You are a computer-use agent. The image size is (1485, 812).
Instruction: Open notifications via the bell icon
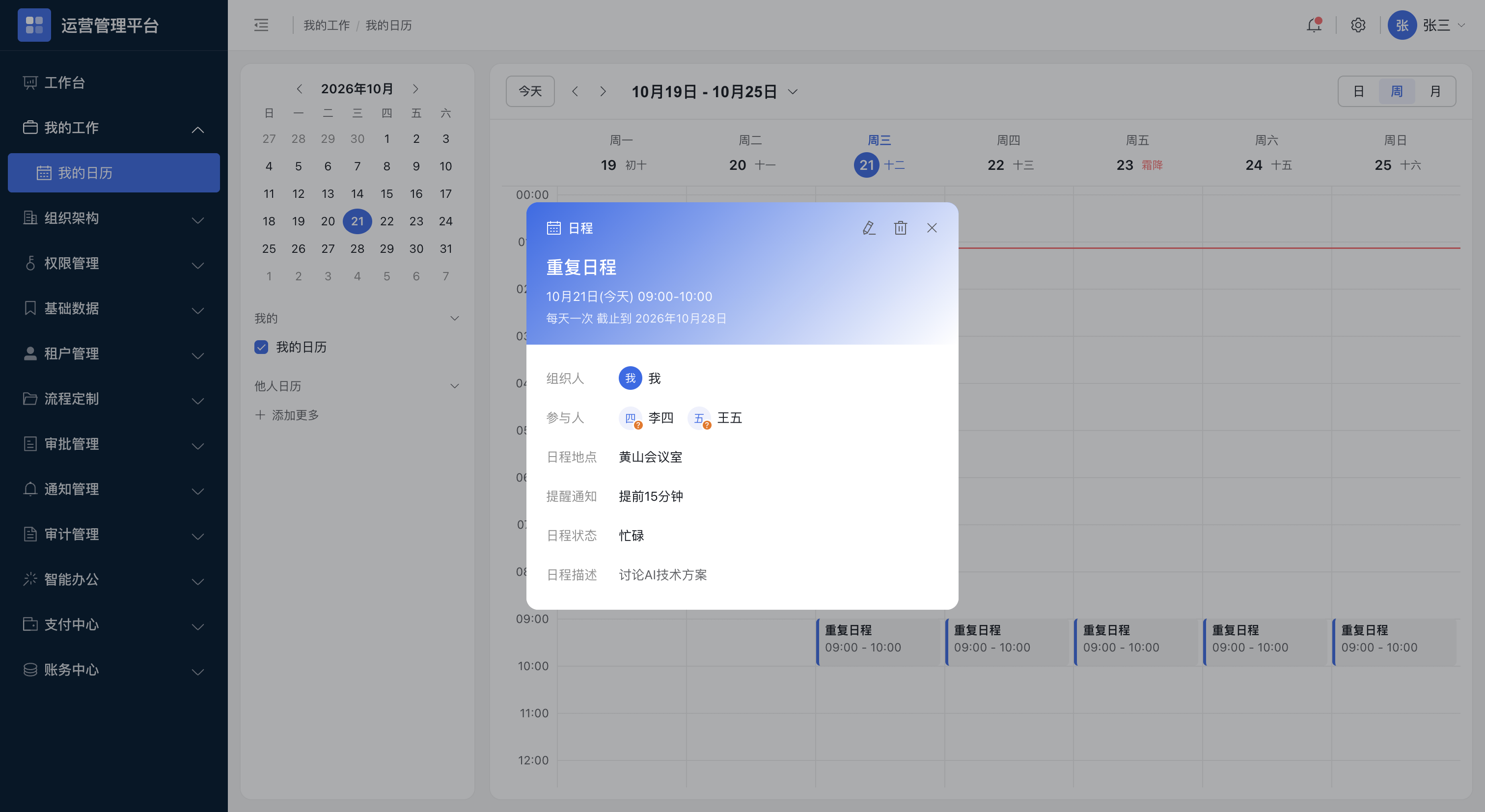click(x=1314, y=26)
